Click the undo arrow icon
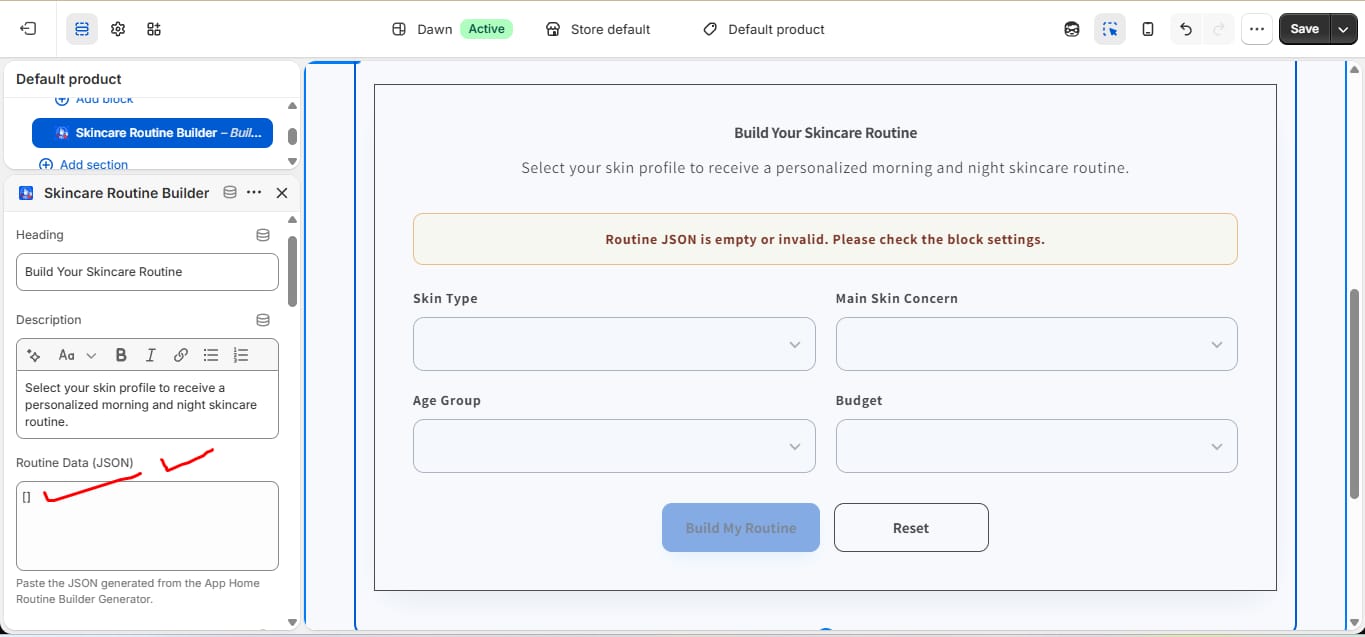 click(x=1186, y=29)
